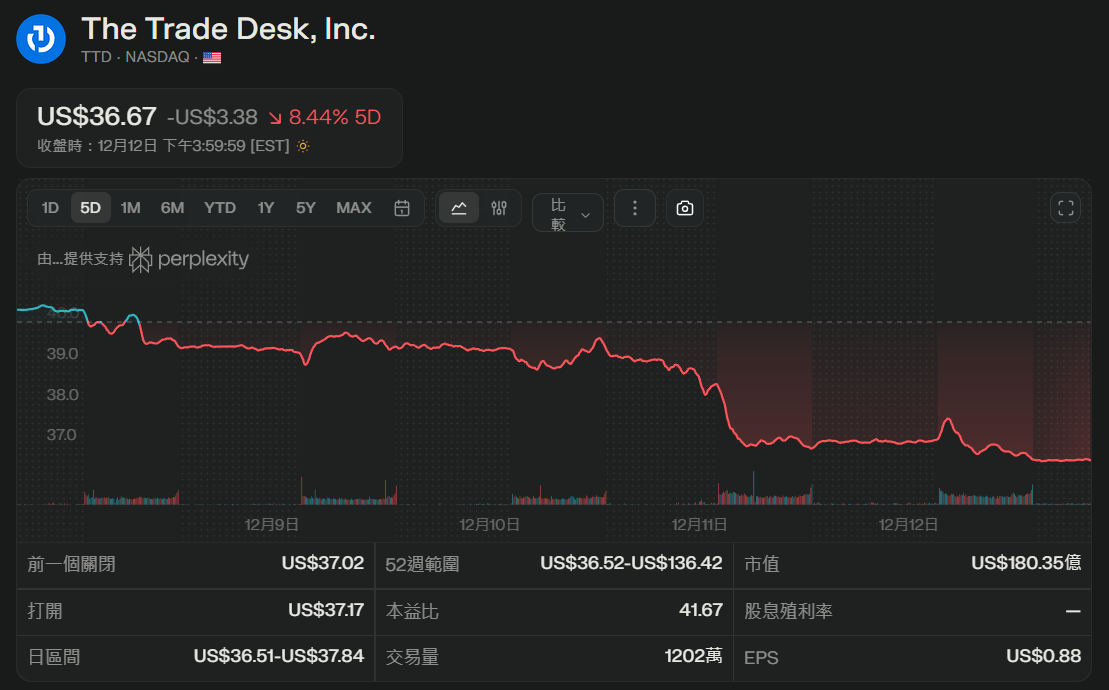Click the 本益比 label
This screenshot has height=690, width=1109.
click(412, 611)
